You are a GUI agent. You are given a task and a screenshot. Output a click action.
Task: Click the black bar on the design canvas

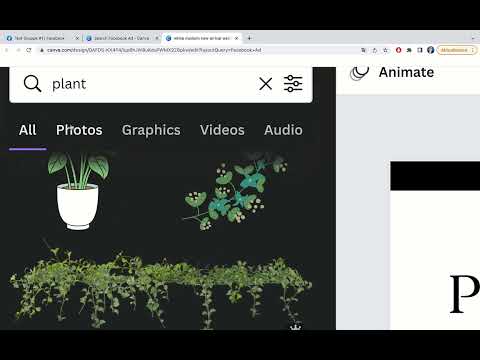[435, 176]
